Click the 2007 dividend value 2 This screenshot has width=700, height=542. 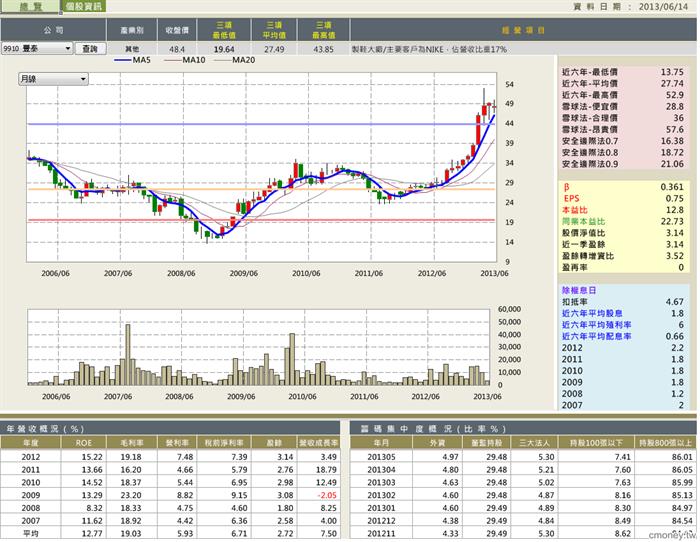click(680, 405)
